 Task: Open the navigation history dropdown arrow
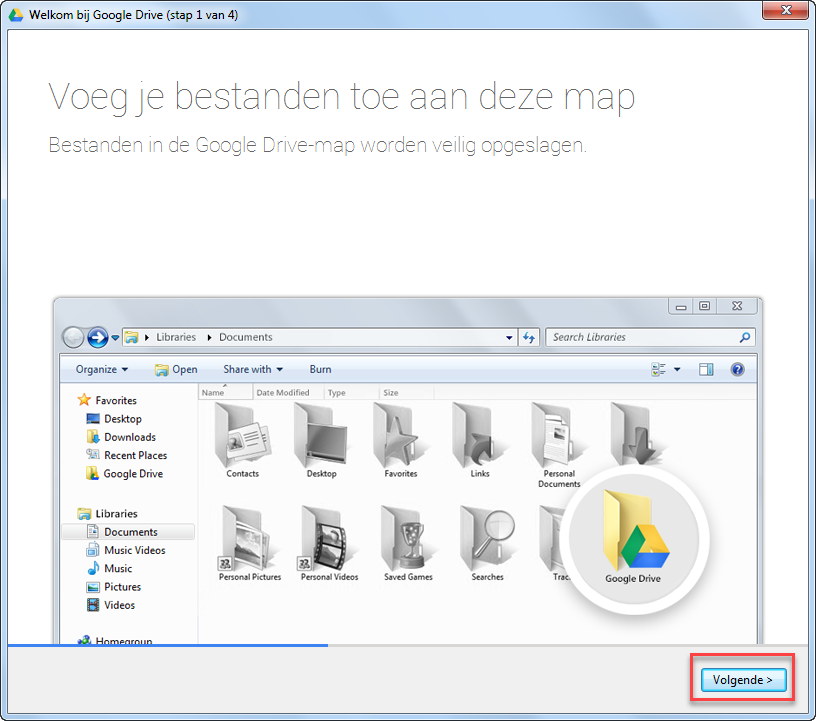coord(115,338)
